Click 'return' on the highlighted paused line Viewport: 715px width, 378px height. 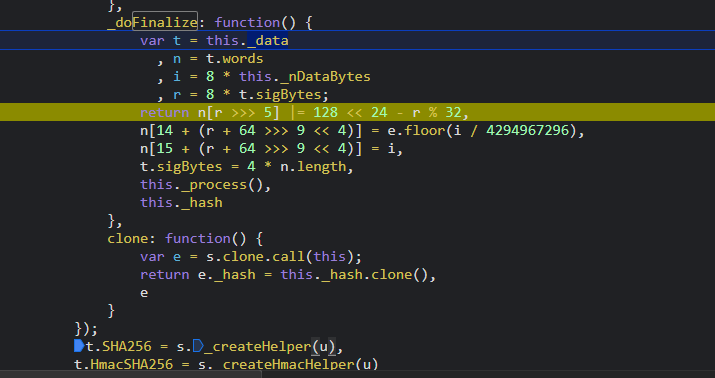click(x=165, y=113)
